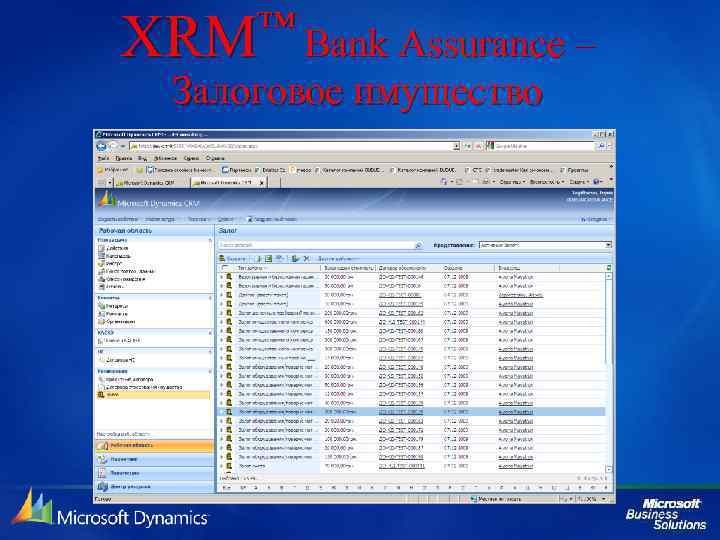Click the Маркетинг navigation button
Screen dimensions: 720x540
(x=154, y=459)
